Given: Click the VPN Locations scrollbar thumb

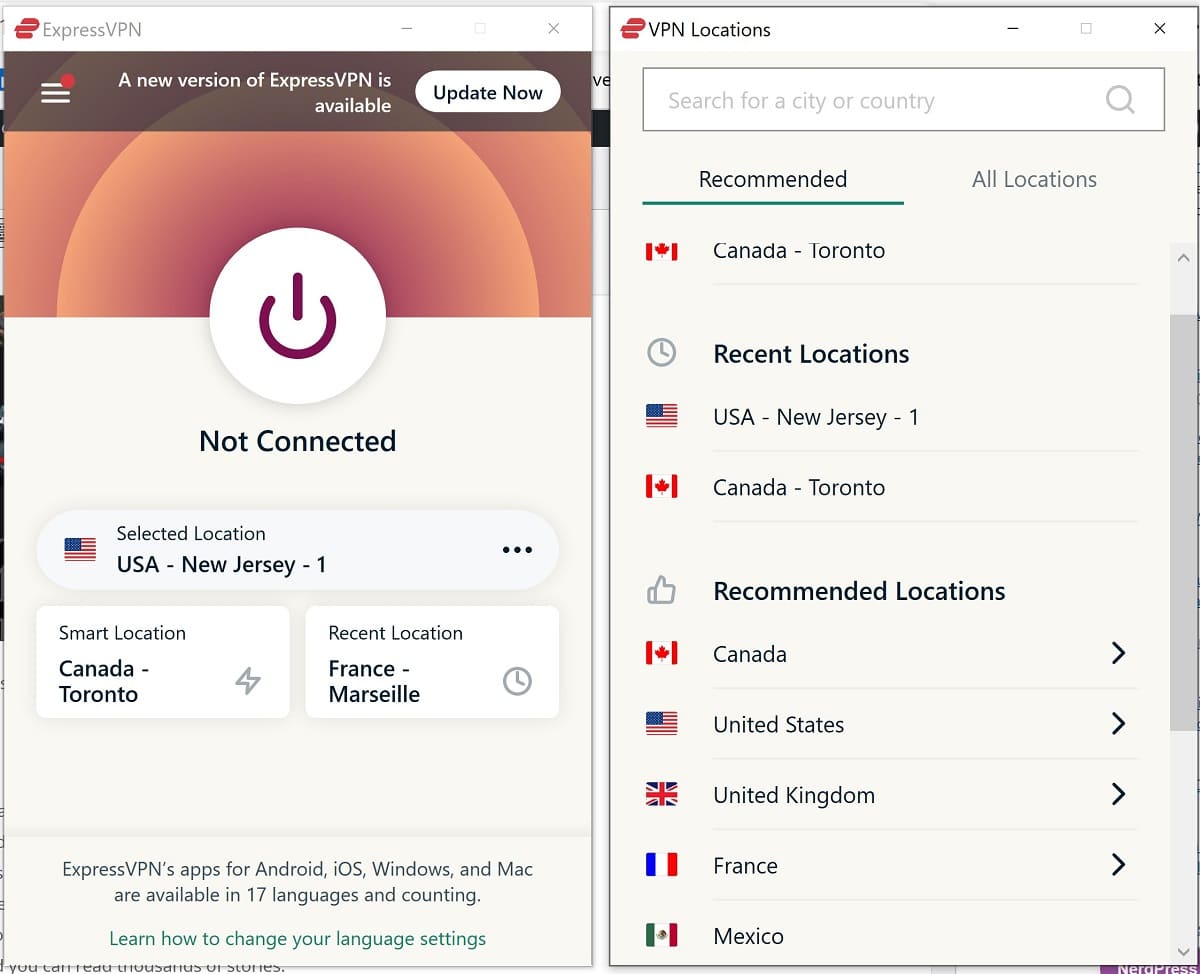Looking at the screenshot, I should click(1183, 521).
